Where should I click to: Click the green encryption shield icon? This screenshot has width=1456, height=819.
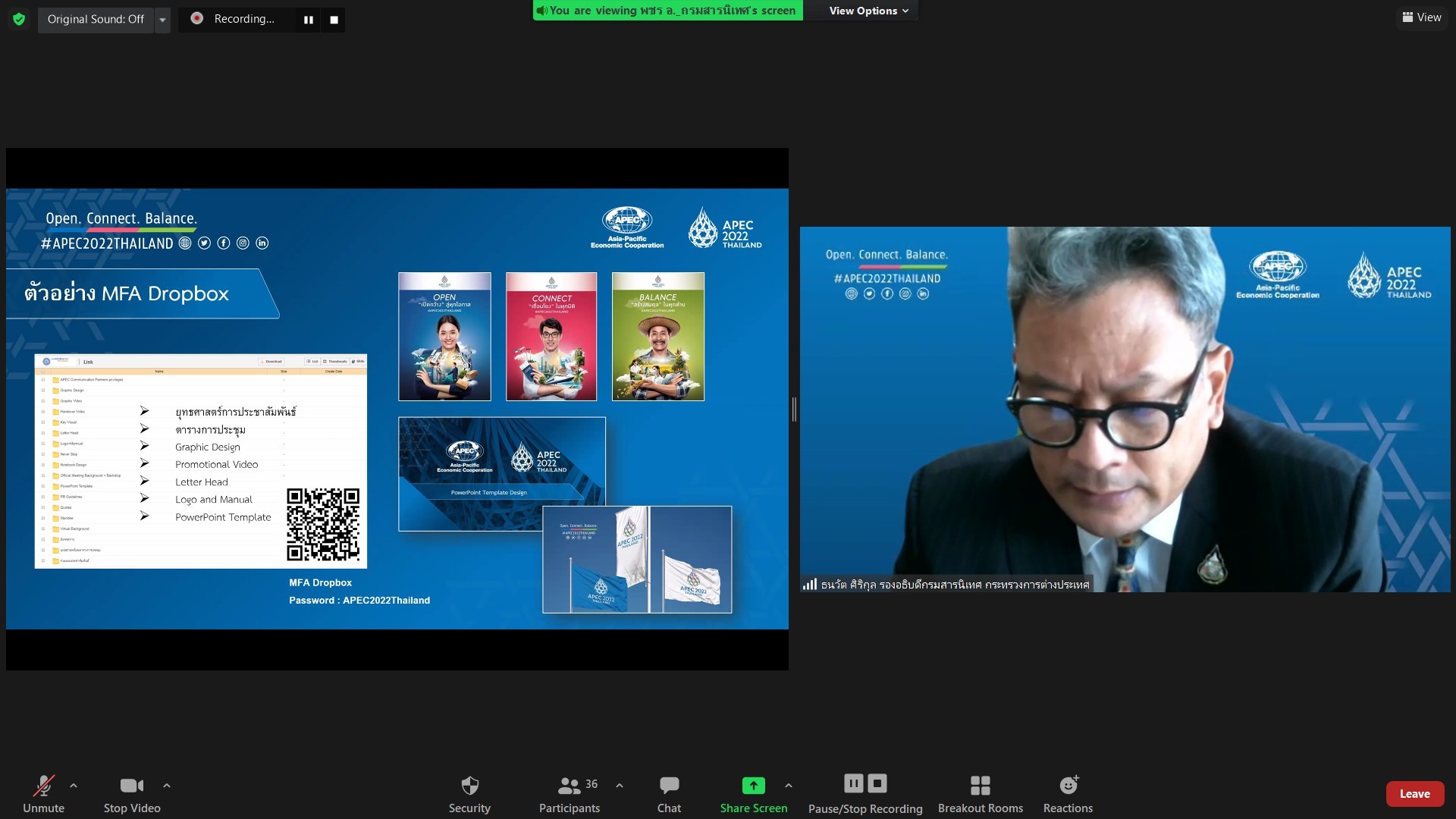[x=19, y=19]
